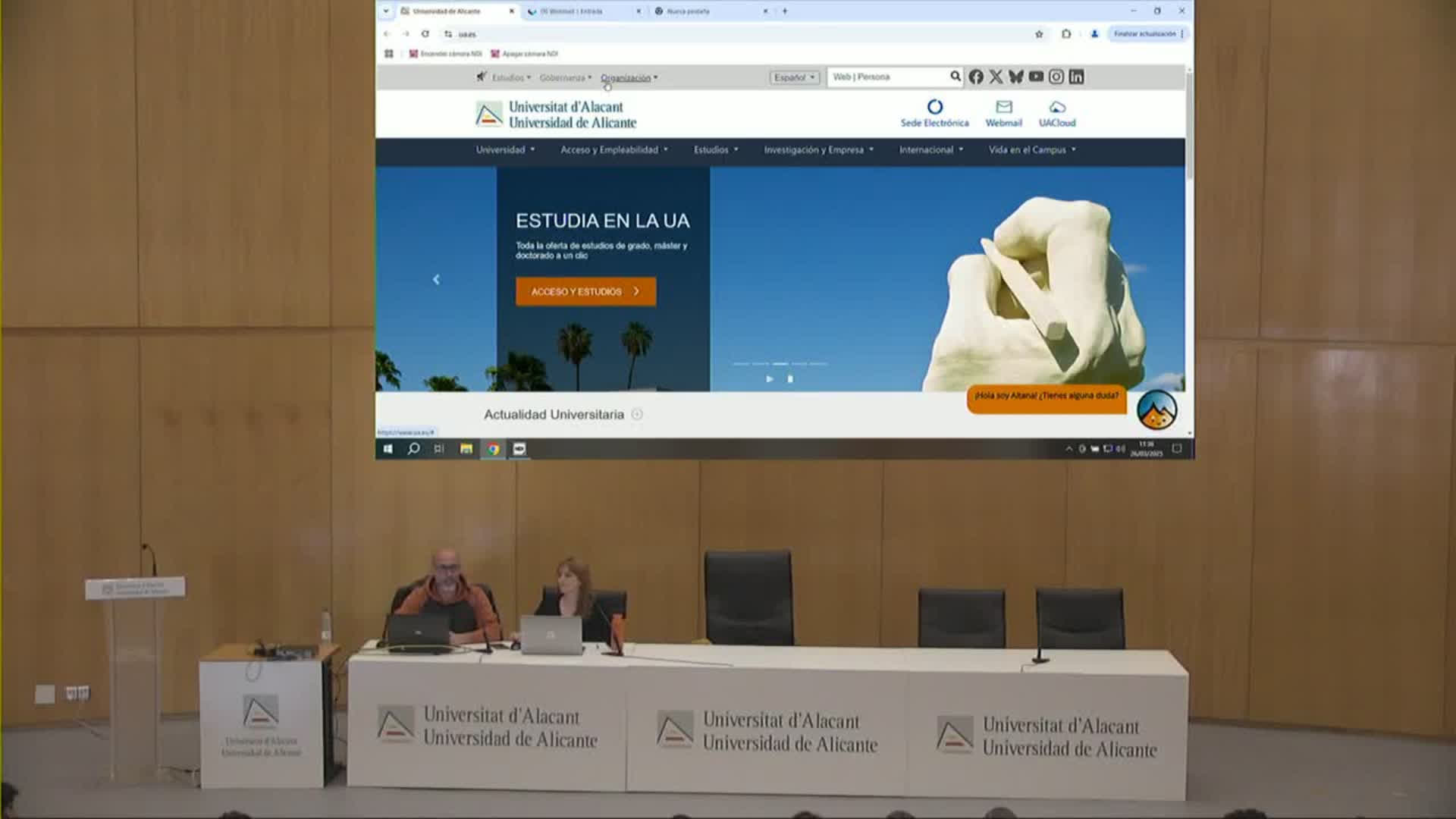
Task: Click the page vertical scrollbar
Action: pos(1189,125)
